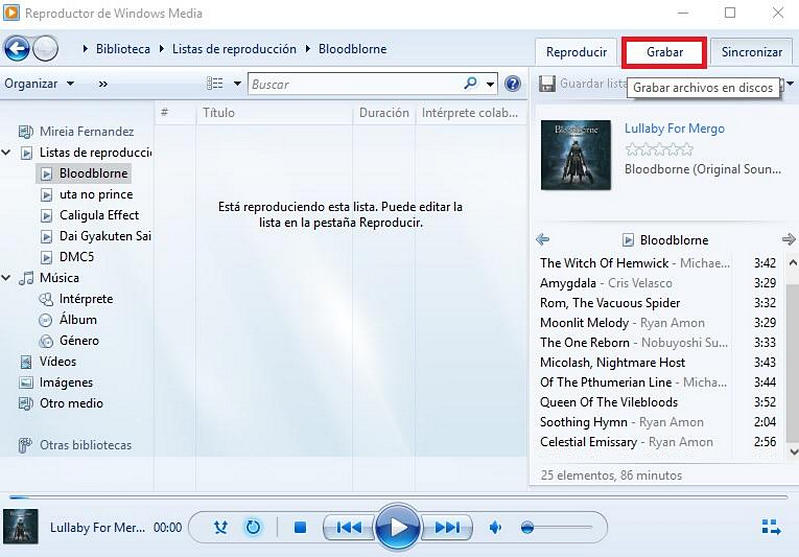Open the view options list icon
This screenshot has height=557, width=799.
[x=215, y=83]
